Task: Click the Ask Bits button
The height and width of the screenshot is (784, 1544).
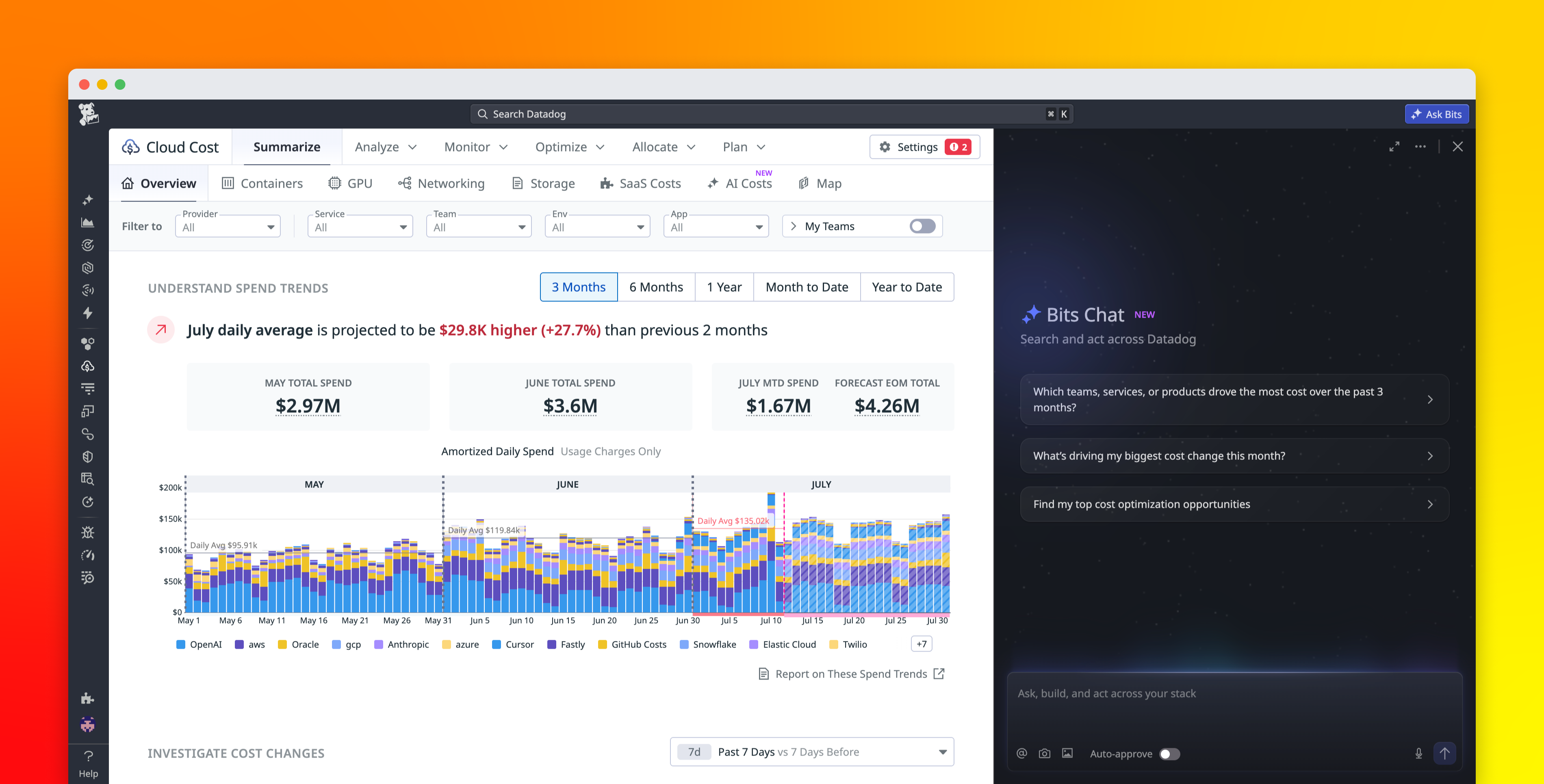Action: (1436, 114)
